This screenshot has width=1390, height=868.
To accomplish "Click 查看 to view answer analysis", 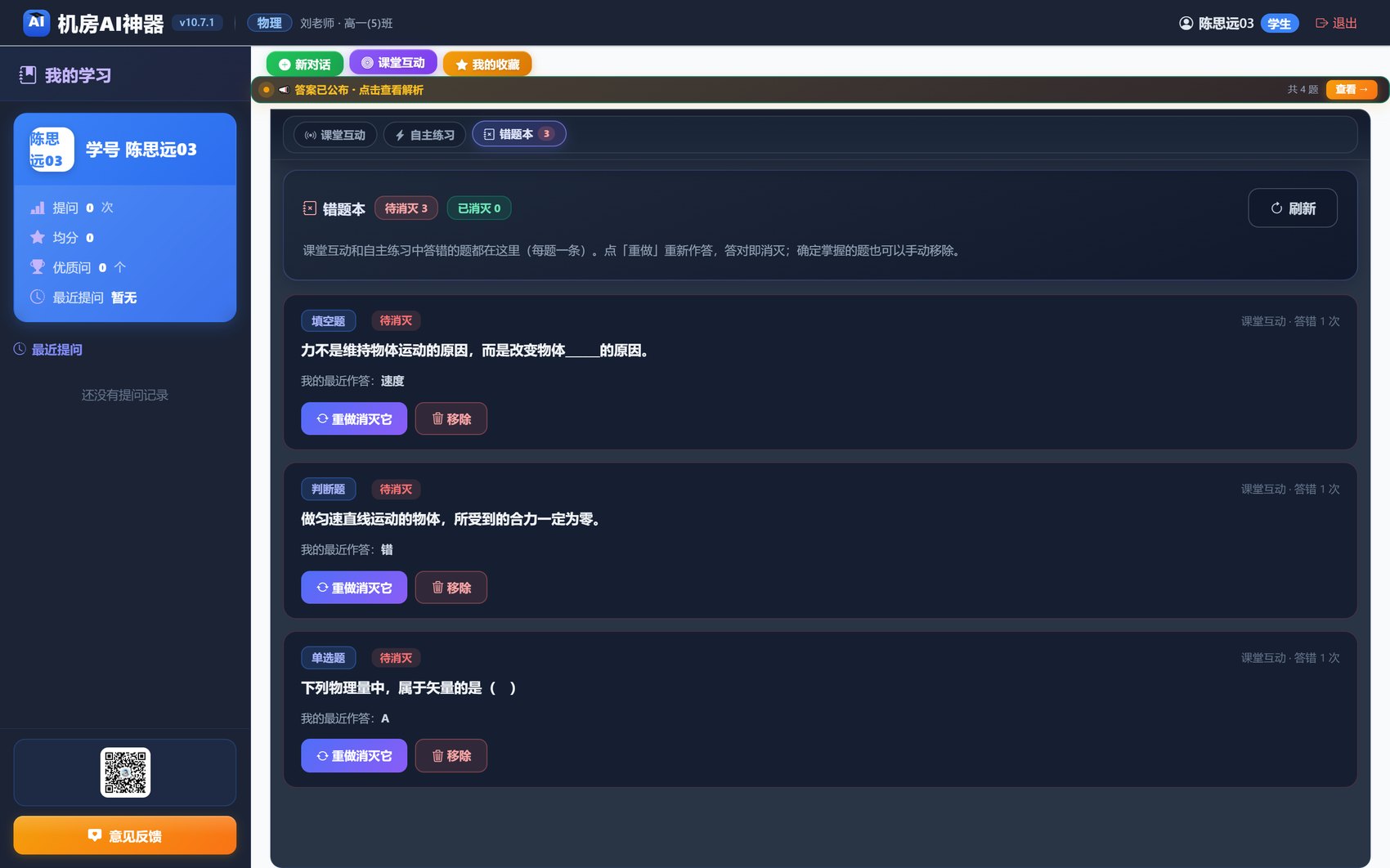I will (x=1352, y=89).
